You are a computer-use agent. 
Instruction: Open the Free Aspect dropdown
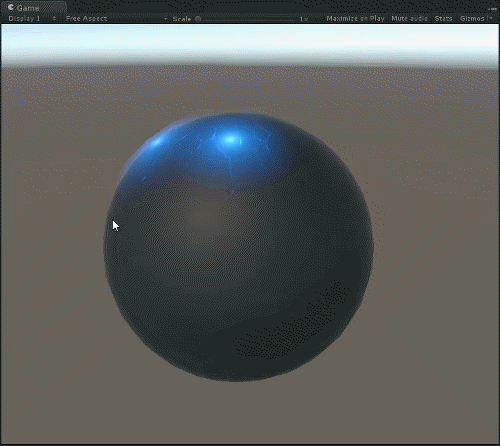pos(116,19)
